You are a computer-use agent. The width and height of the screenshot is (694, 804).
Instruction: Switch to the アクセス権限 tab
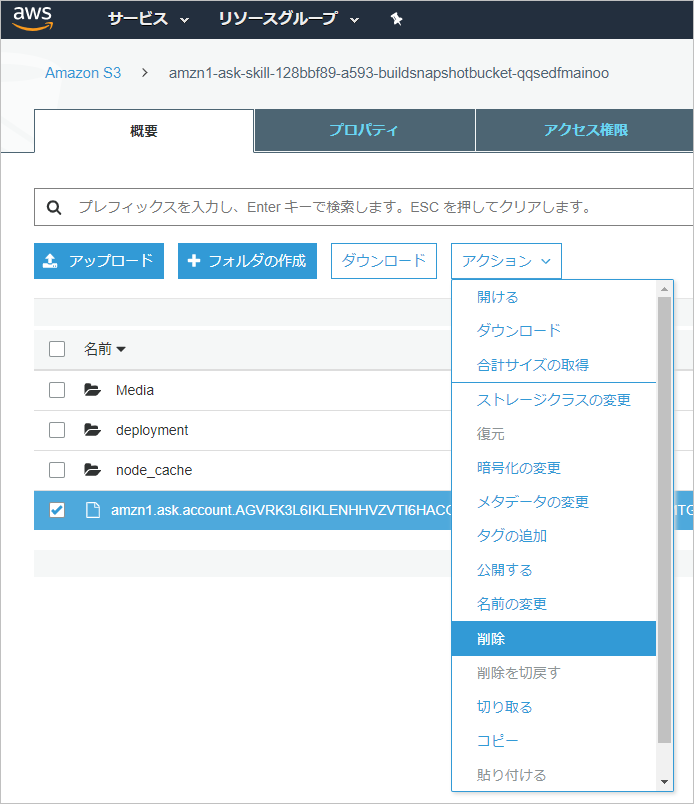[585, 130]
